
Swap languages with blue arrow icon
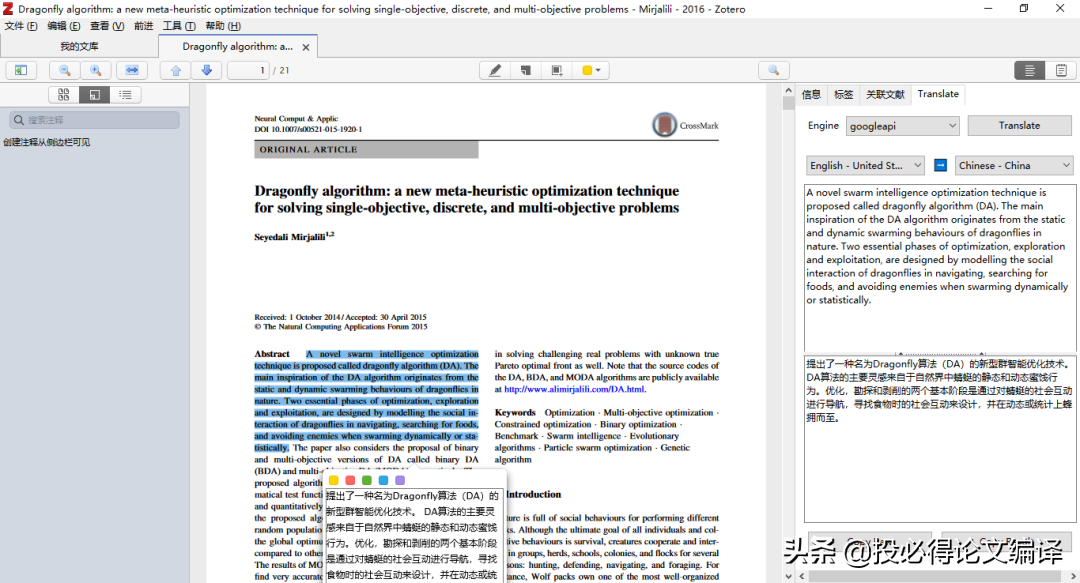(940, 165)
